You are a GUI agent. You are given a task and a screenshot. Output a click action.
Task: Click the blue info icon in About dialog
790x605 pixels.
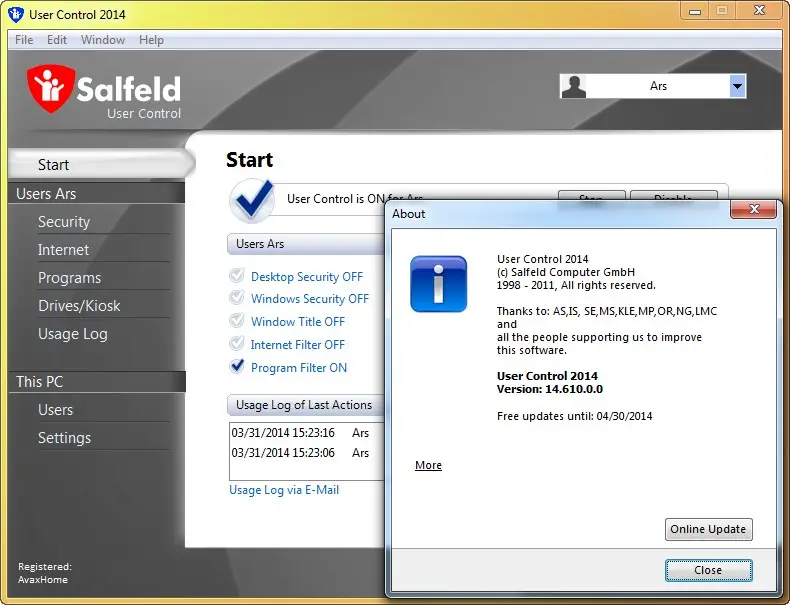[x=438, y=284]
